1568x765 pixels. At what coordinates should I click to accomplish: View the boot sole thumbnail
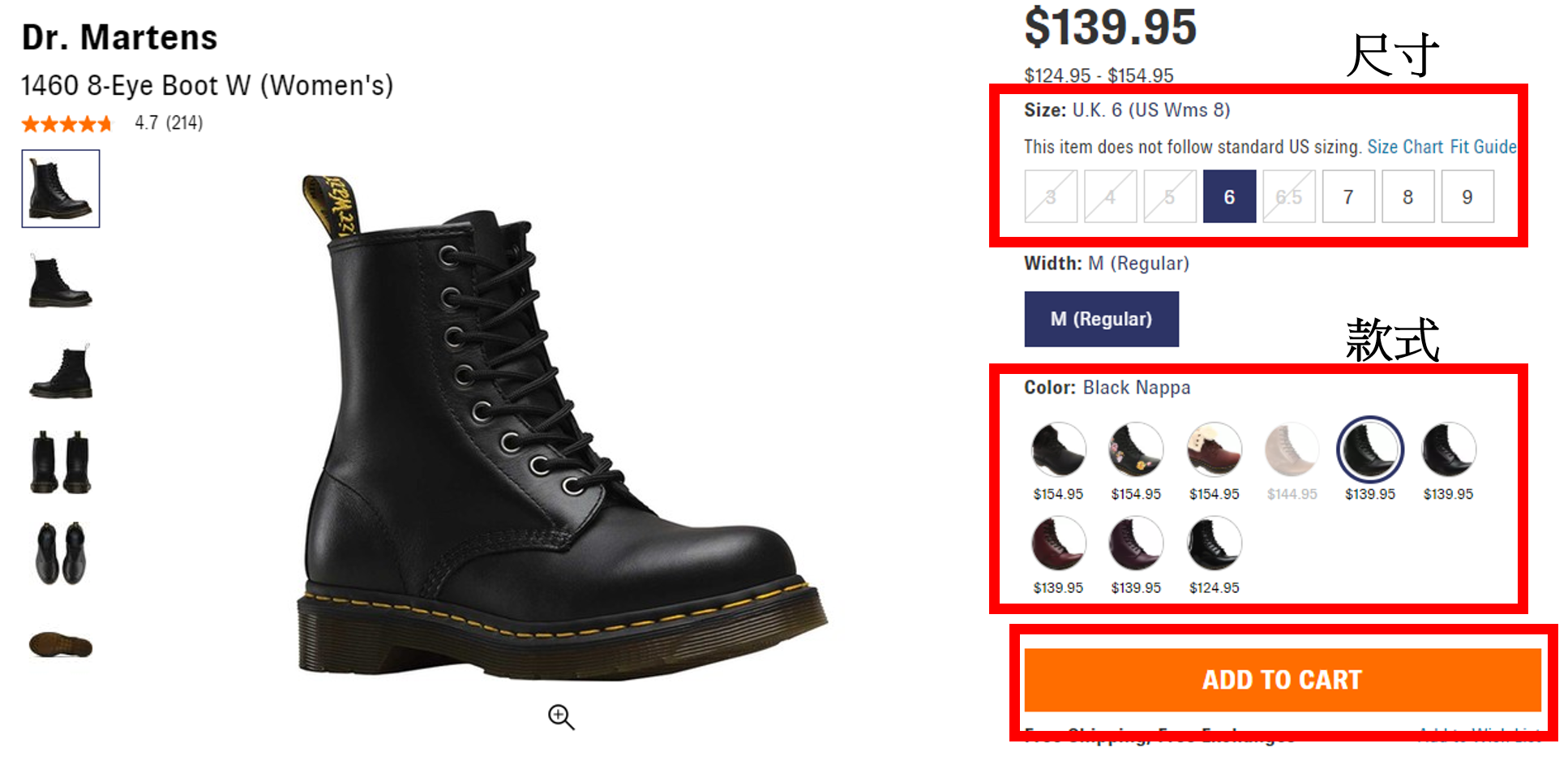pos(61,645)
